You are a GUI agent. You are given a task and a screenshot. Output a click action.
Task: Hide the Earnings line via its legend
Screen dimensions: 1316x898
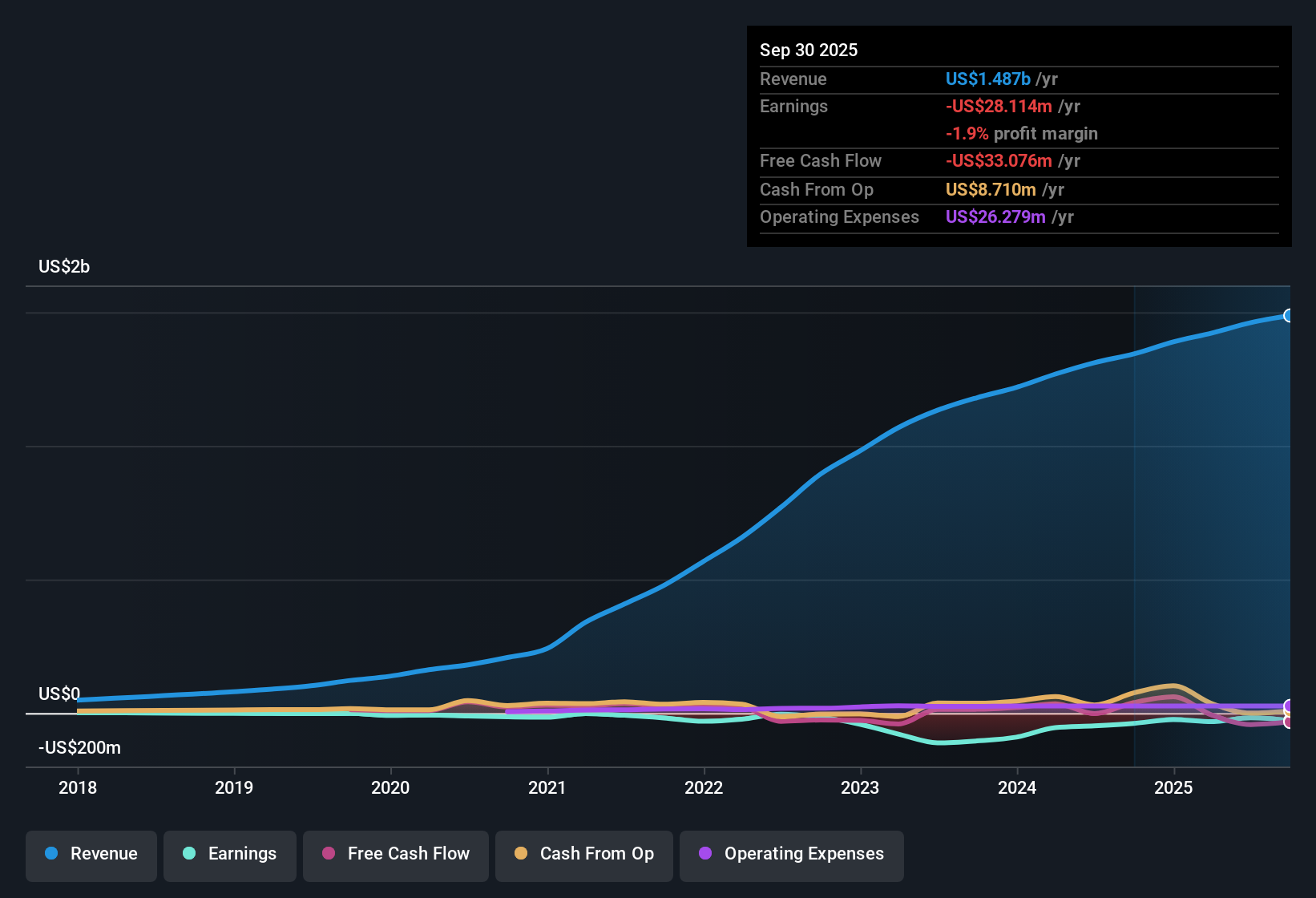click(230, 854)
